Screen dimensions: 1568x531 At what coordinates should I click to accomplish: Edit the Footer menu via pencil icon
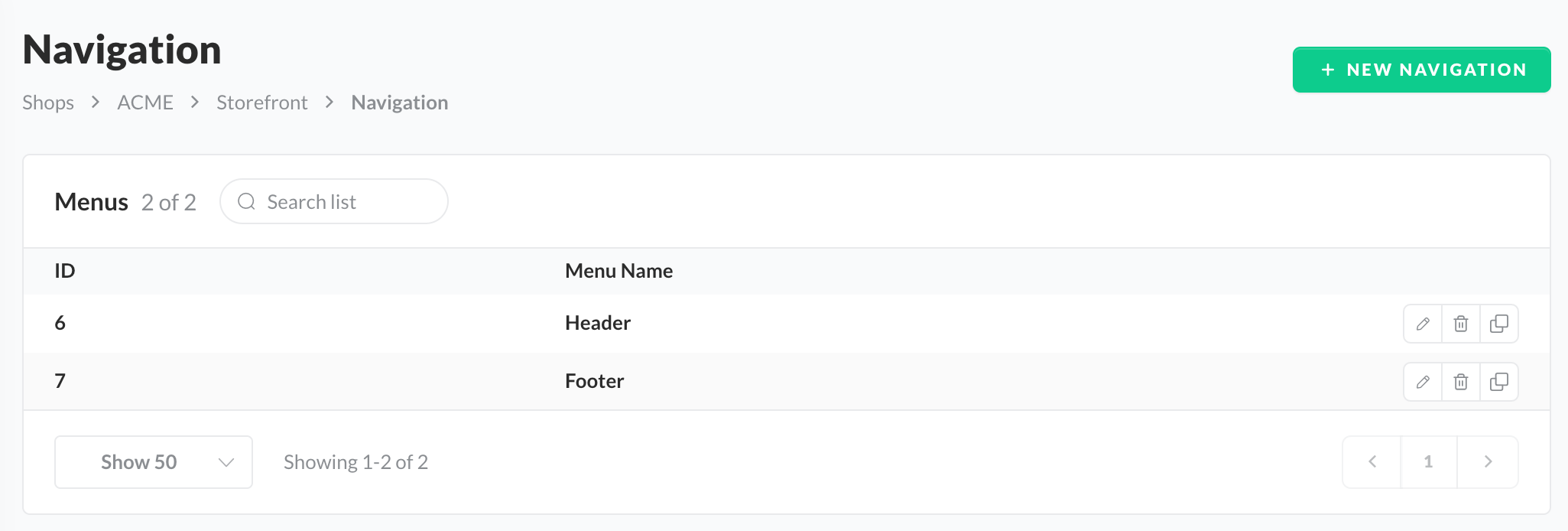point(1423,382)
